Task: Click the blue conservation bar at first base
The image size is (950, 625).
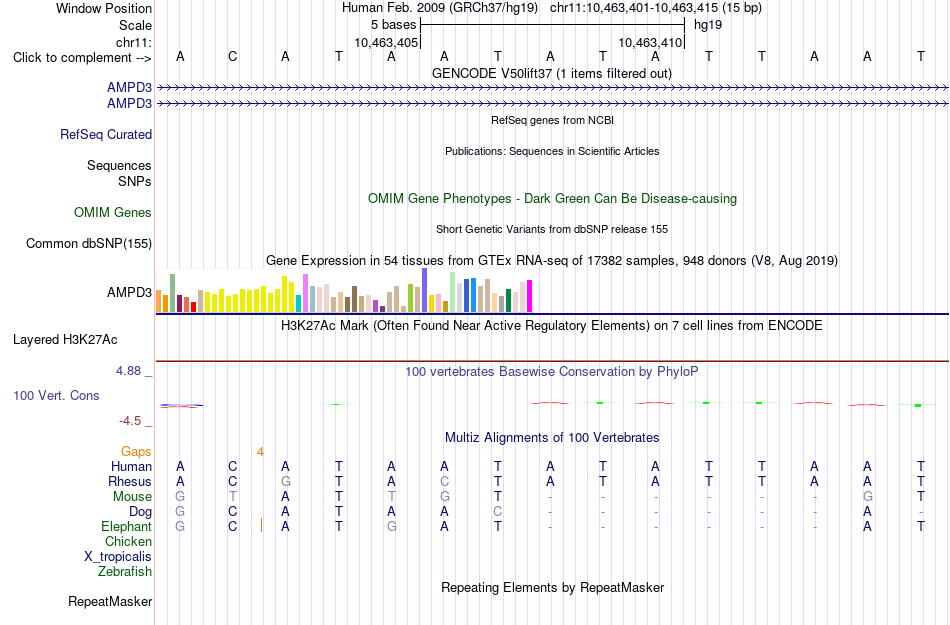Action: coord(181,405)
